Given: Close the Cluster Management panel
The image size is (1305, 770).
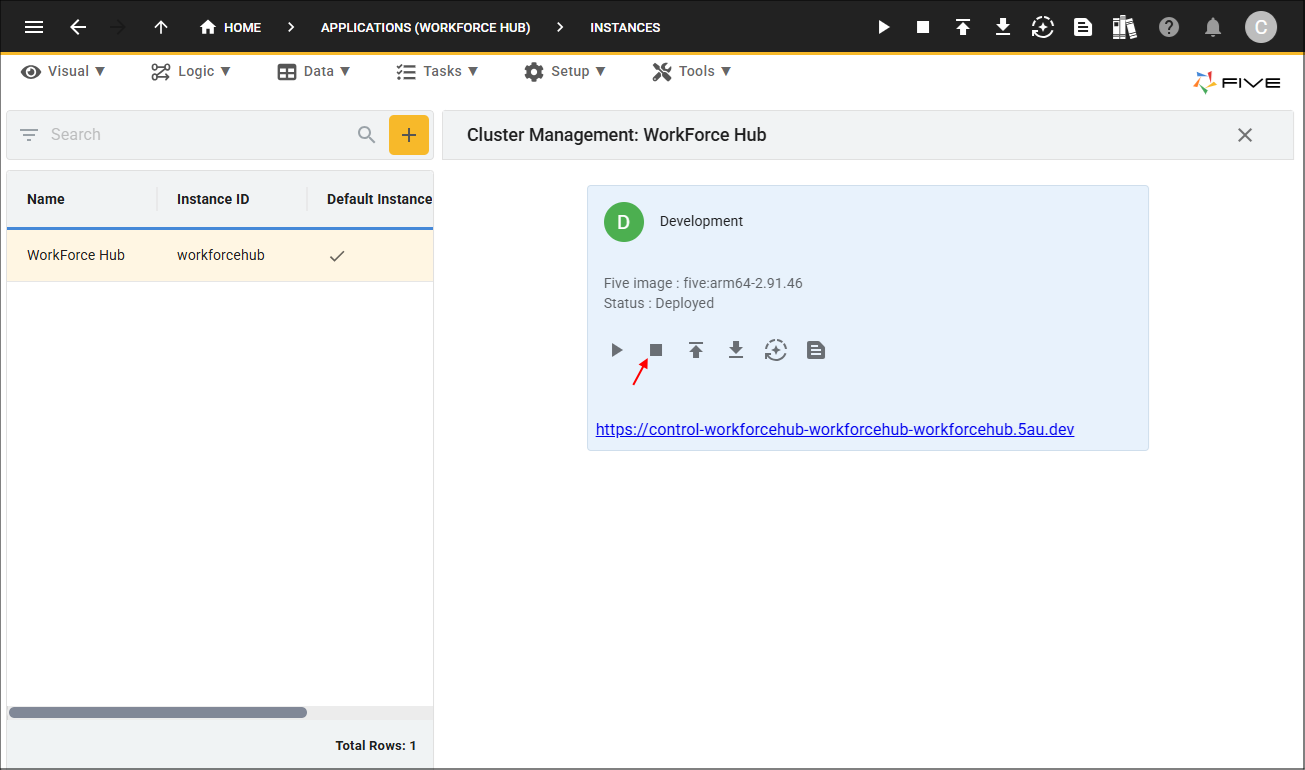Looking at the screenshot, I should coord(1245,135).
